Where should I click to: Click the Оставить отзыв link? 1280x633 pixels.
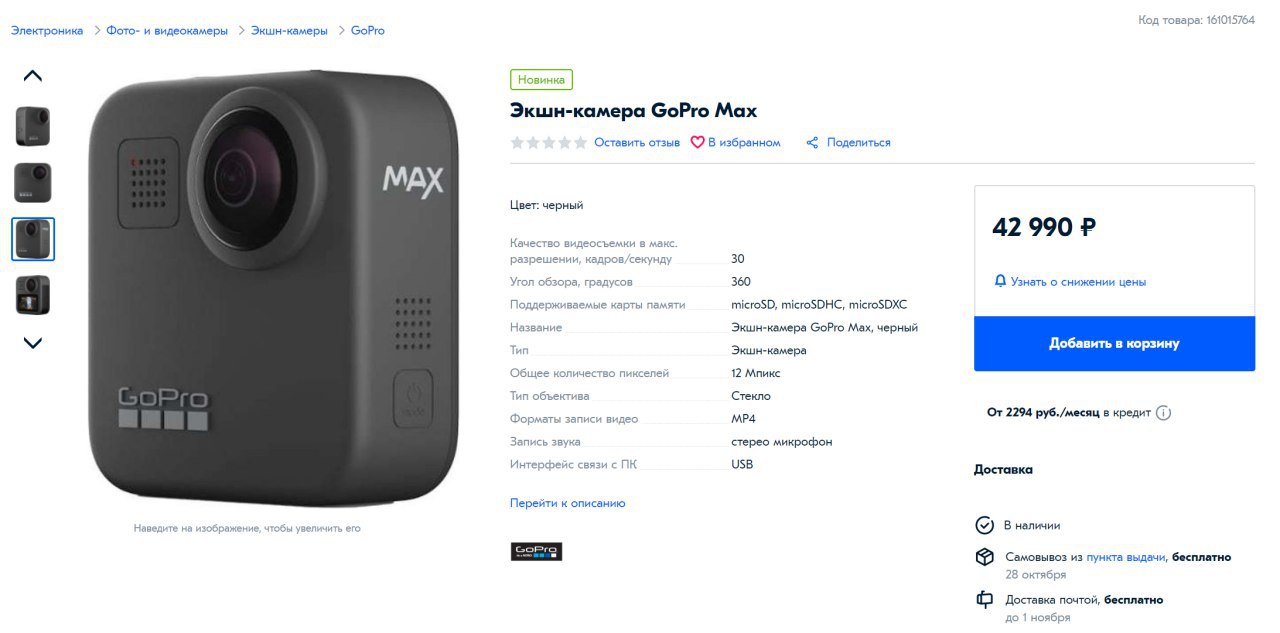(x=637, y=143)
